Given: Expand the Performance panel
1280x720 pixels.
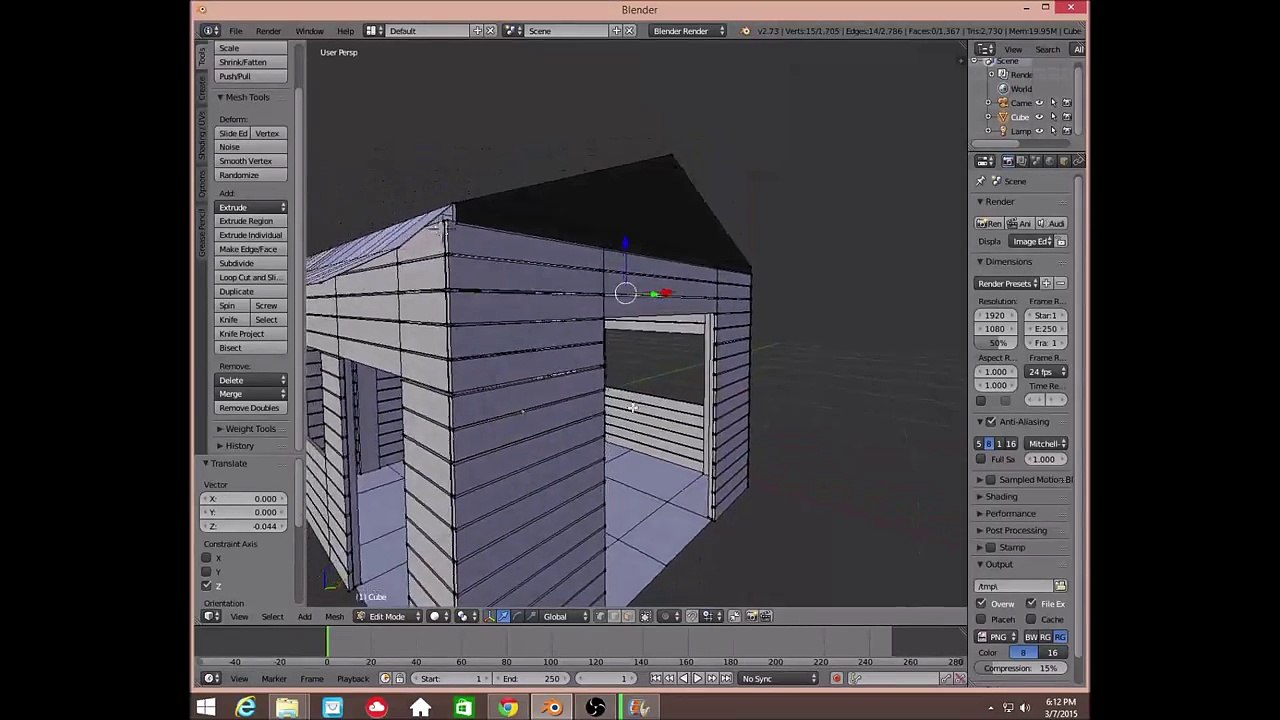Looking at the screenshot, I should [x=1009, y=514].
